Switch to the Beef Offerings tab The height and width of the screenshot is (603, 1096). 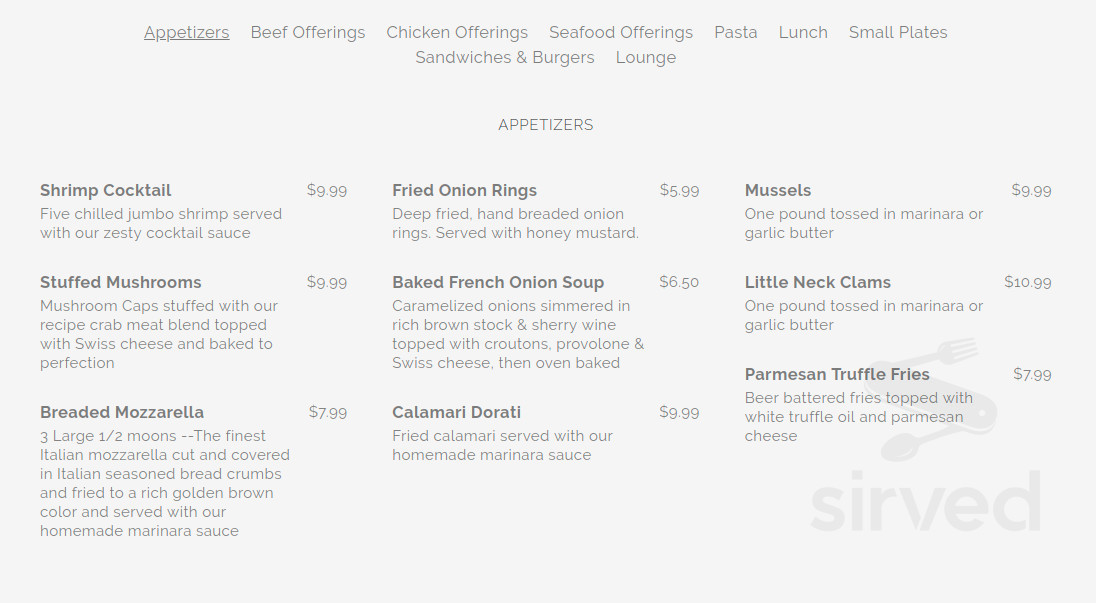(x=308, y=32)
